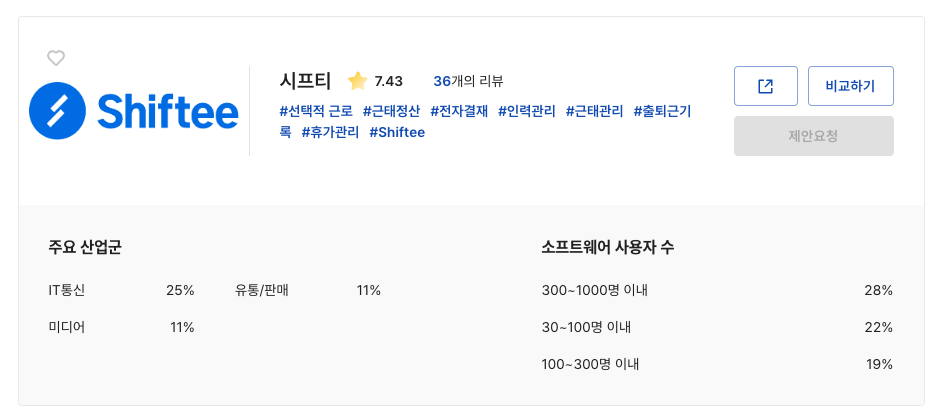Select the #선택적 근로 hashtag
This screenshot has width=942, height=418.
pos(316,111)
